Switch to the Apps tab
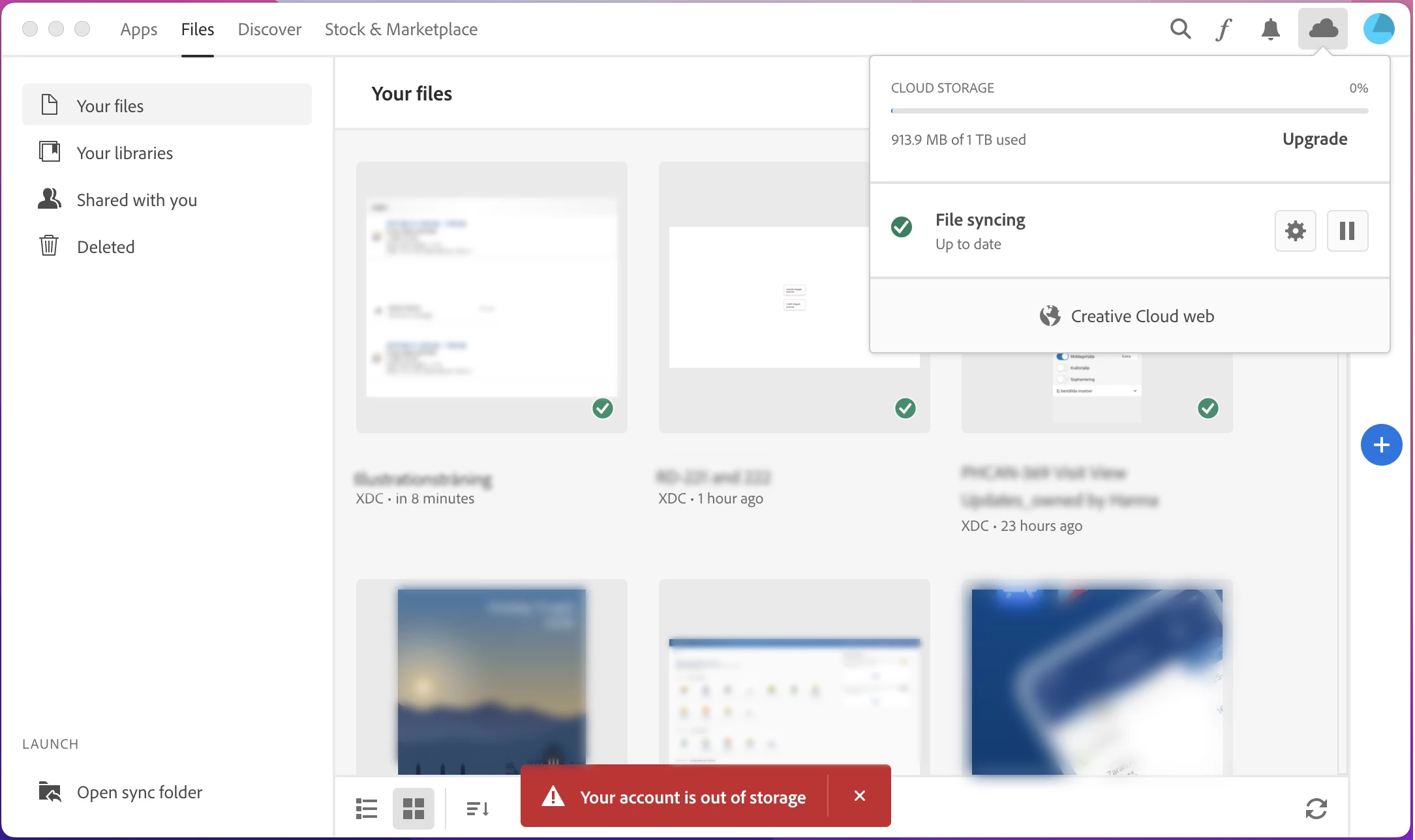This screenshot has width=1415, height=840. (139, 29)
